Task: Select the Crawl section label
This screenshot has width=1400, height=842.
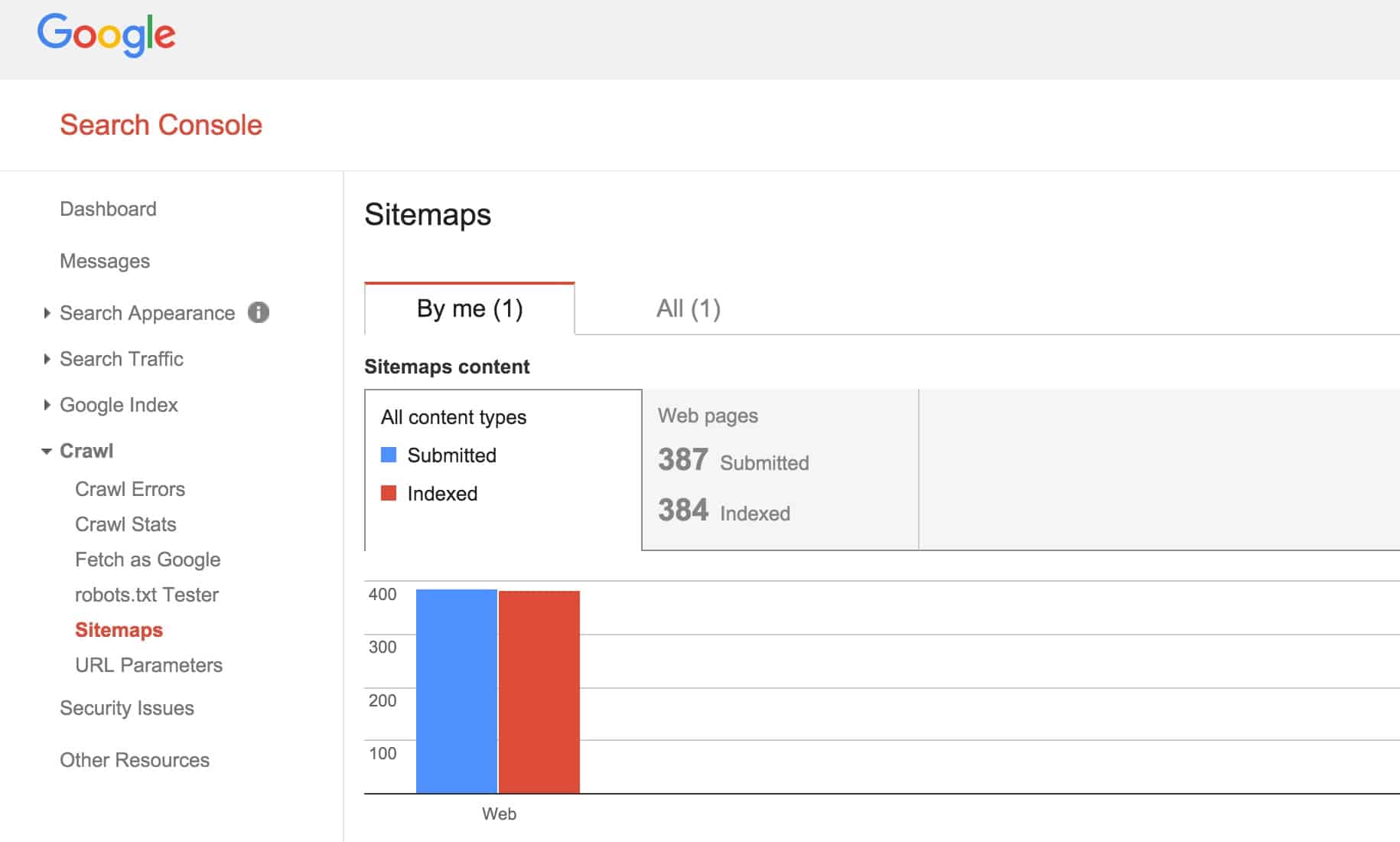Action: [x=86, y=451]
